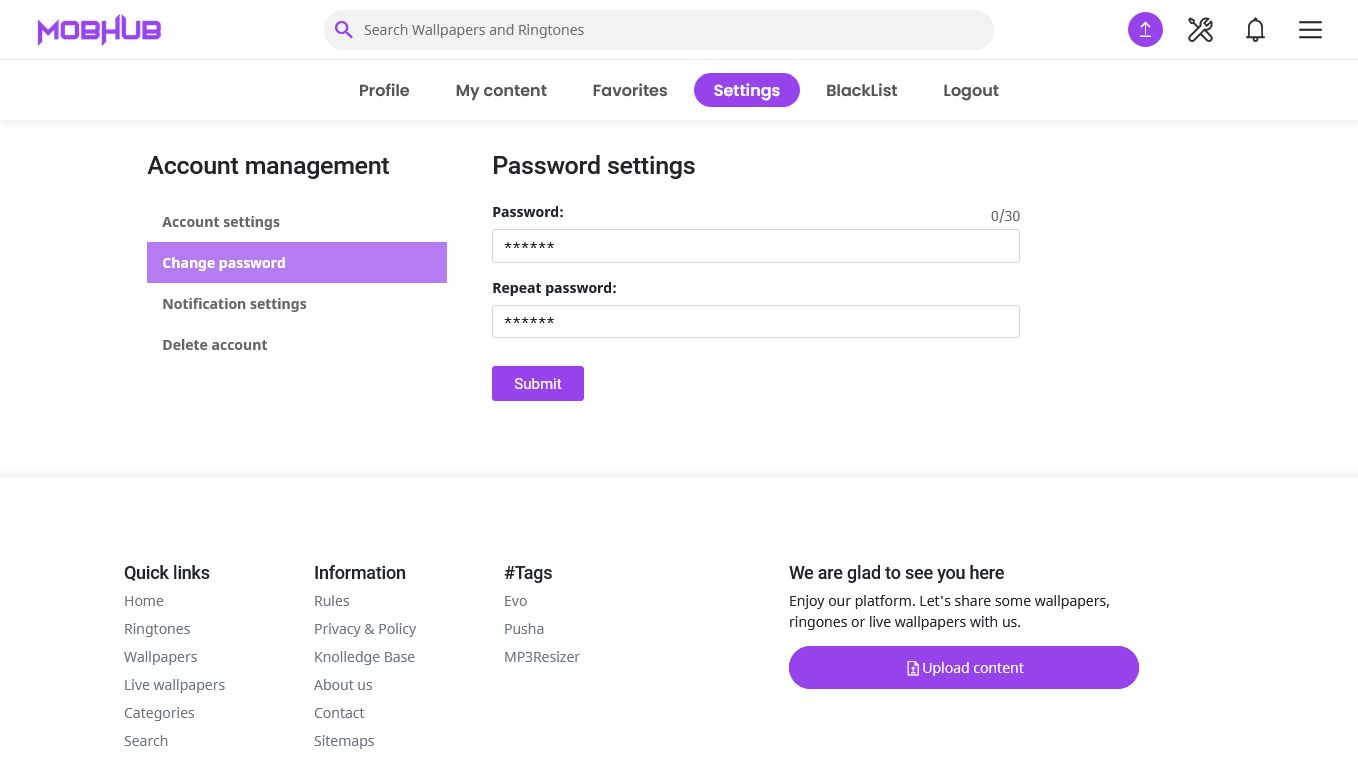Image resolution: width=1358 pixels, height=768 pixels.
Task: Open the Profile tab
Action: [x=384, y=90]
